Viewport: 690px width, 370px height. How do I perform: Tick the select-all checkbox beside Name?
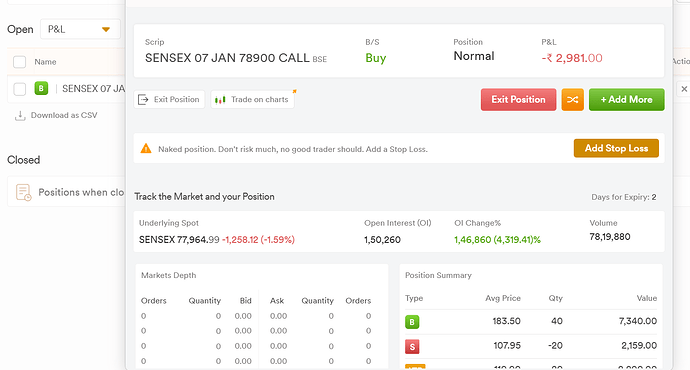point(19,62)
